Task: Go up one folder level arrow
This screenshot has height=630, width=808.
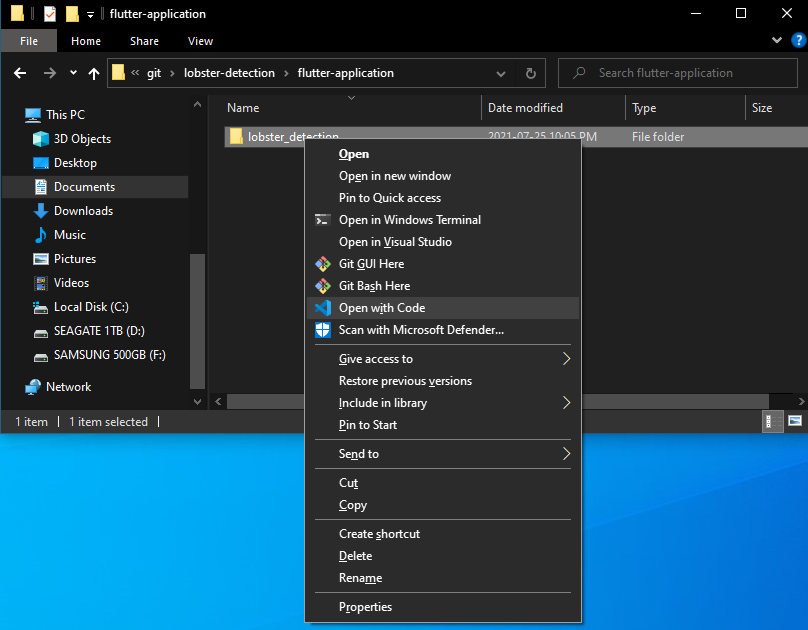Action: point(94,74)
